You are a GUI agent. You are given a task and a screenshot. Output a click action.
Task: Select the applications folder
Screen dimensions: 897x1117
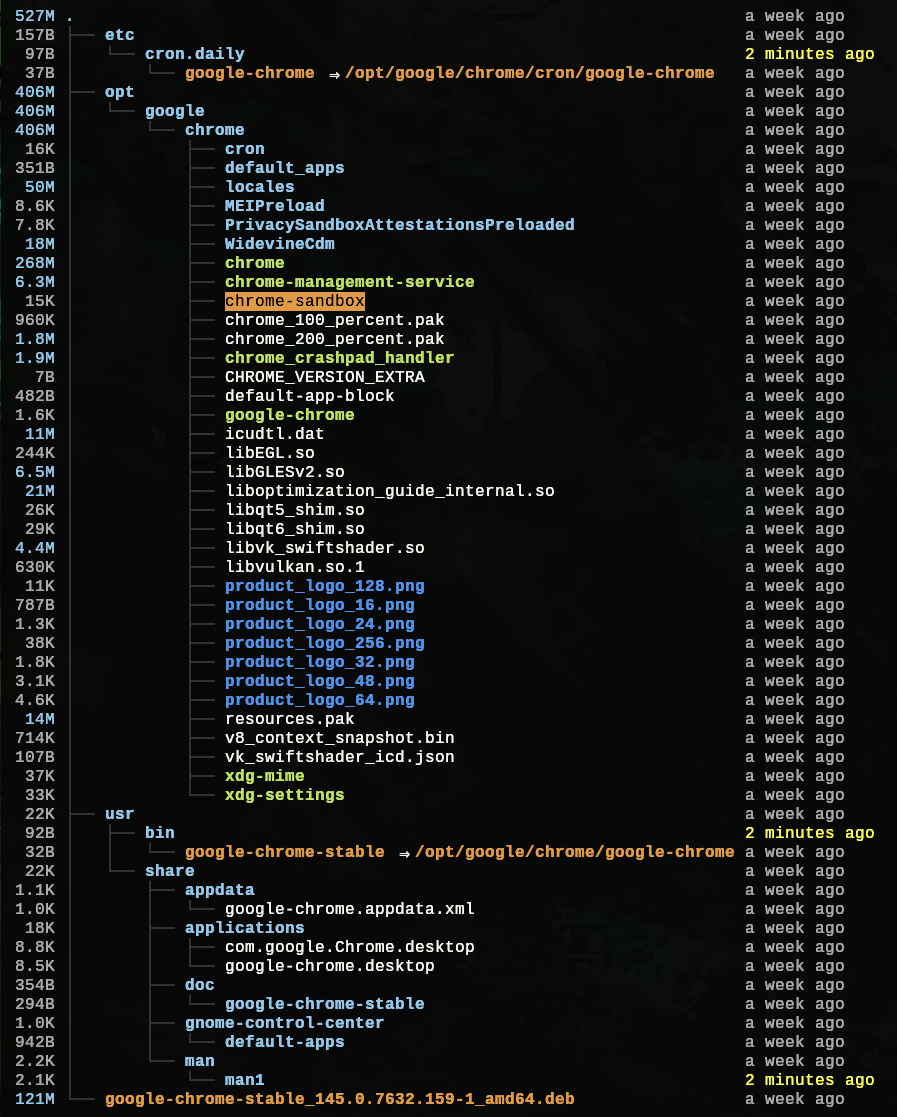pos(244,928)
